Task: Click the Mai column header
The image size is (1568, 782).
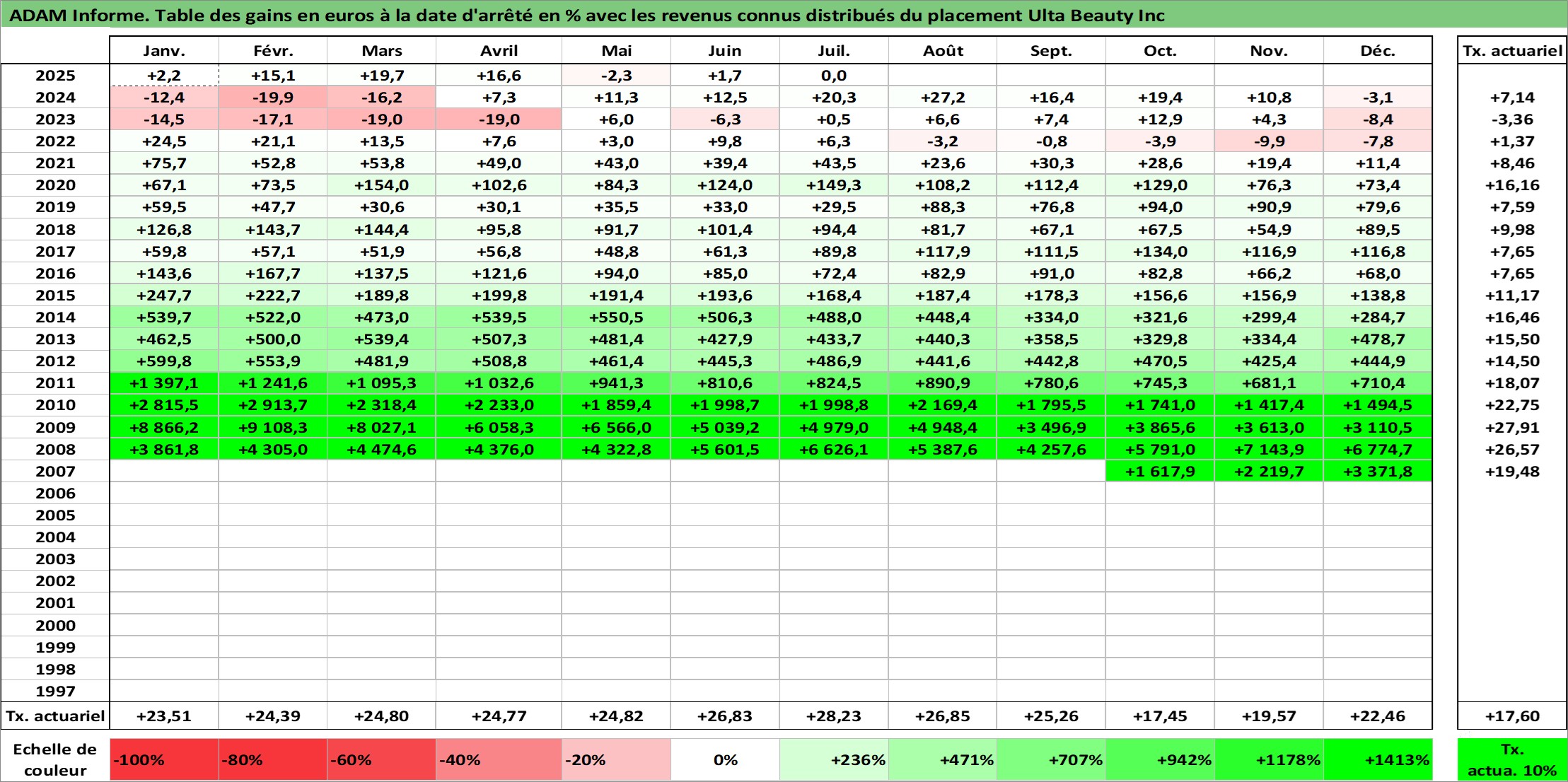Action: (616, 50)
